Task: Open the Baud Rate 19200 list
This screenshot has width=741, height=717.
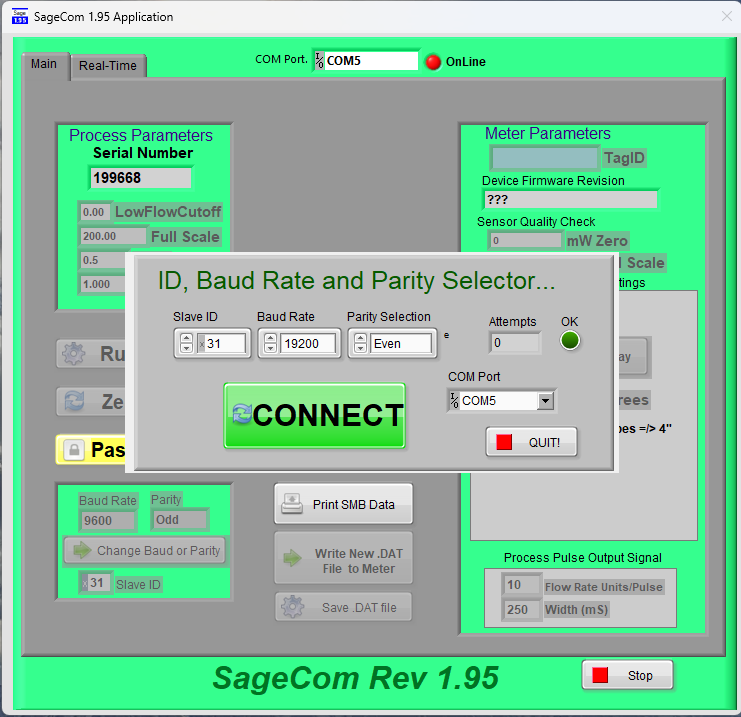Action: pos(308,344)
